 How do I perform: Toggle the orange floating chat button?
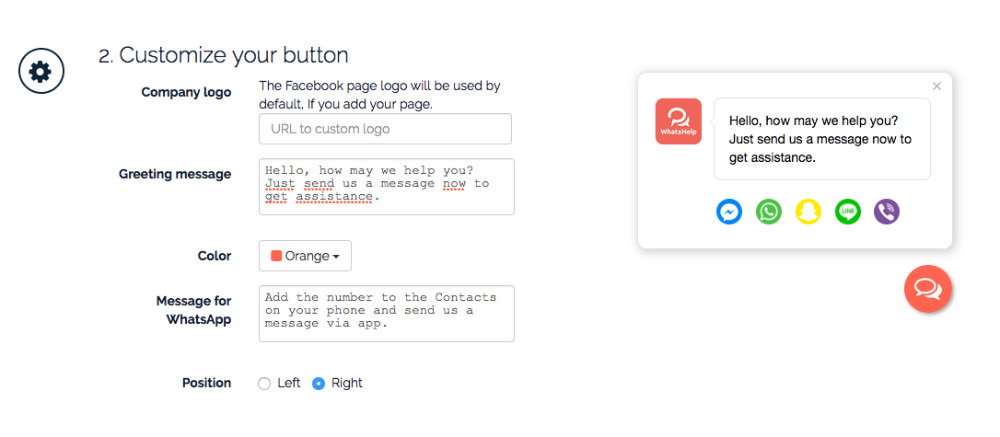tap(927, 289)
